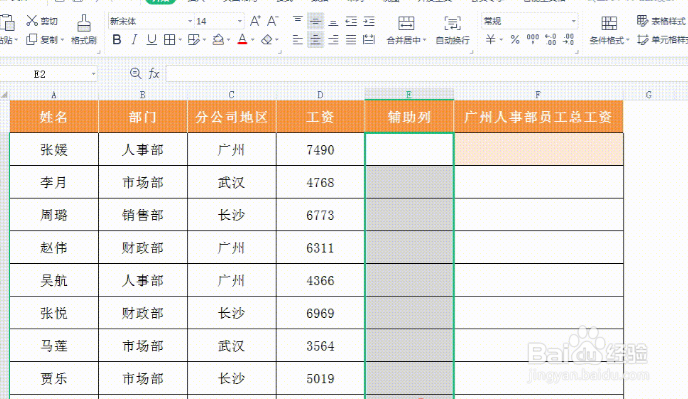Select column A header
This screenshot has width=688, height=399.
pyautogui.click(x=54, y=94)
